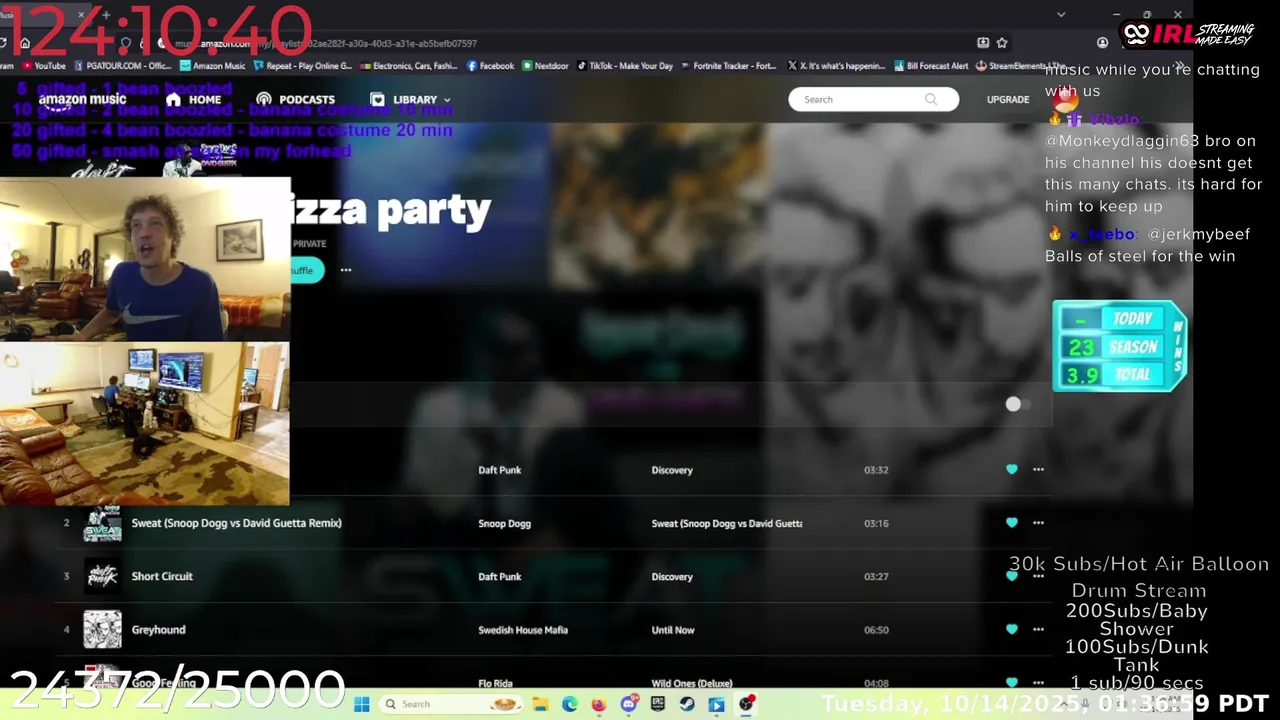Open more options for Sweat remix track
The height and width of the screenshot is (720, 1280).
(1038, 522)
